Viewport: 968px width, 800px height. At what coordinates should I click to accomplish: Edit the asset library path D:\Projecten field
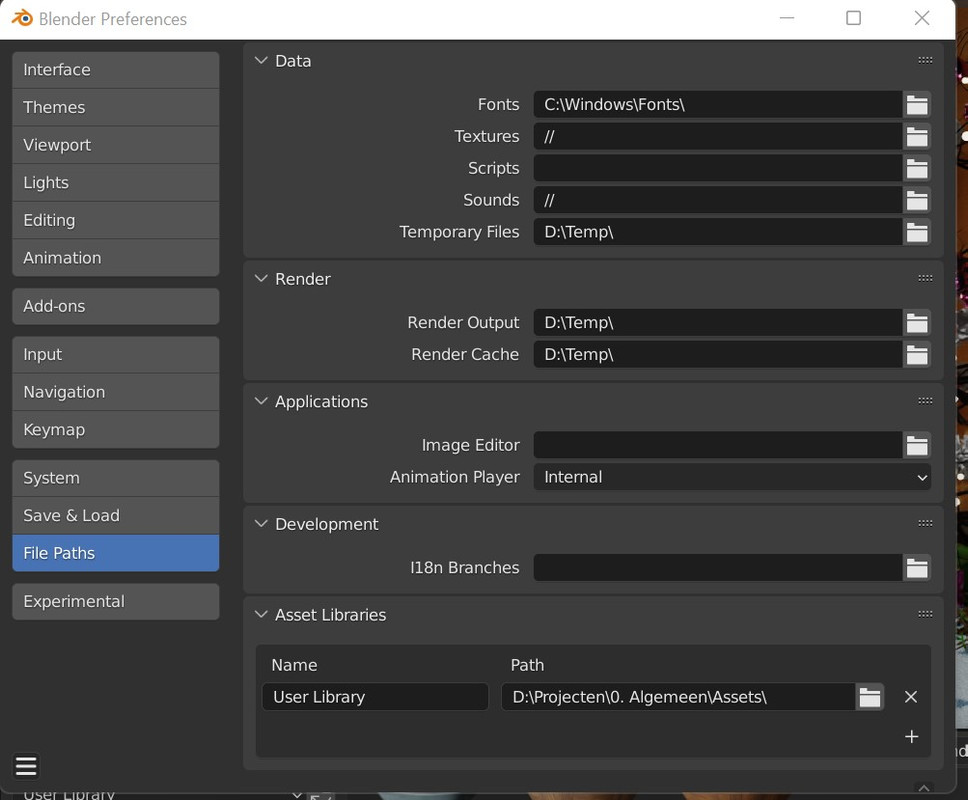[x=678, y=697]
